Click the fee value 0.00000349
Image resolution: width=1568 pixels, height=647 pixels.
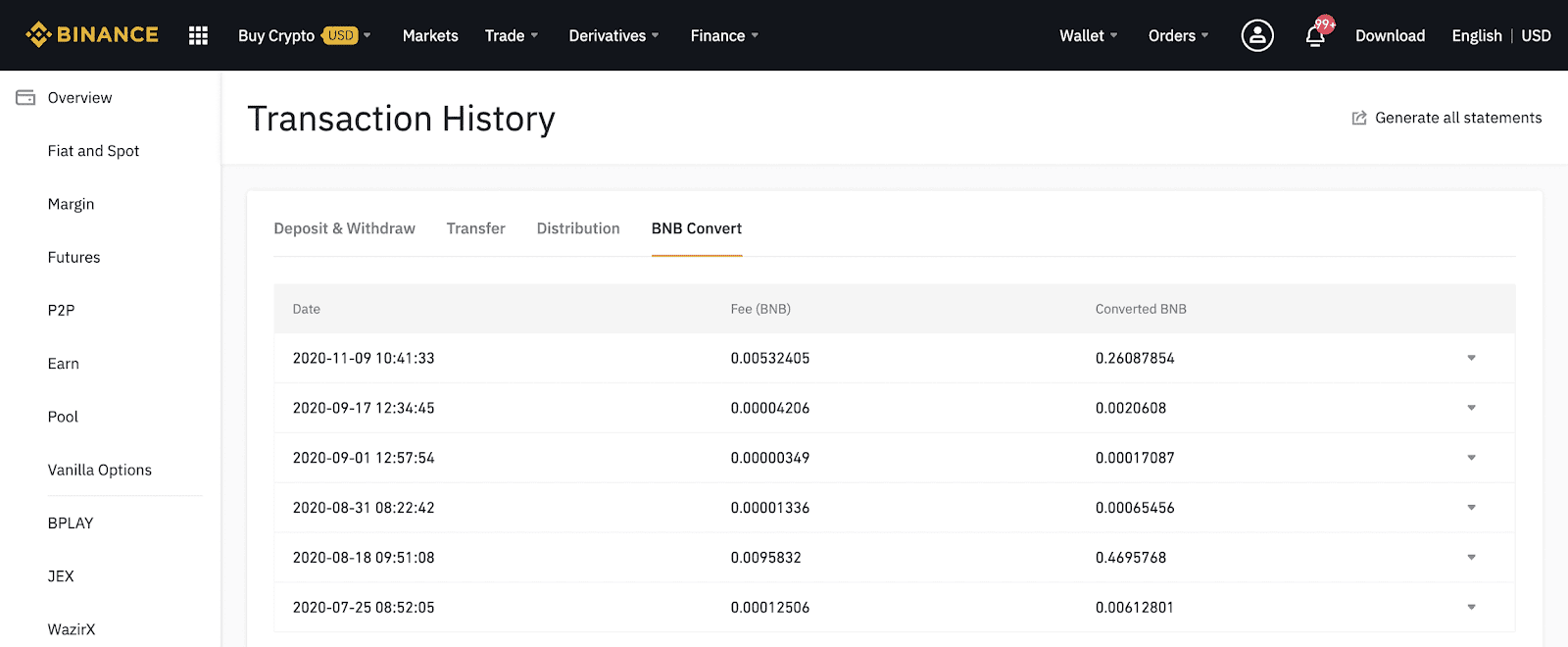(770, 458)
